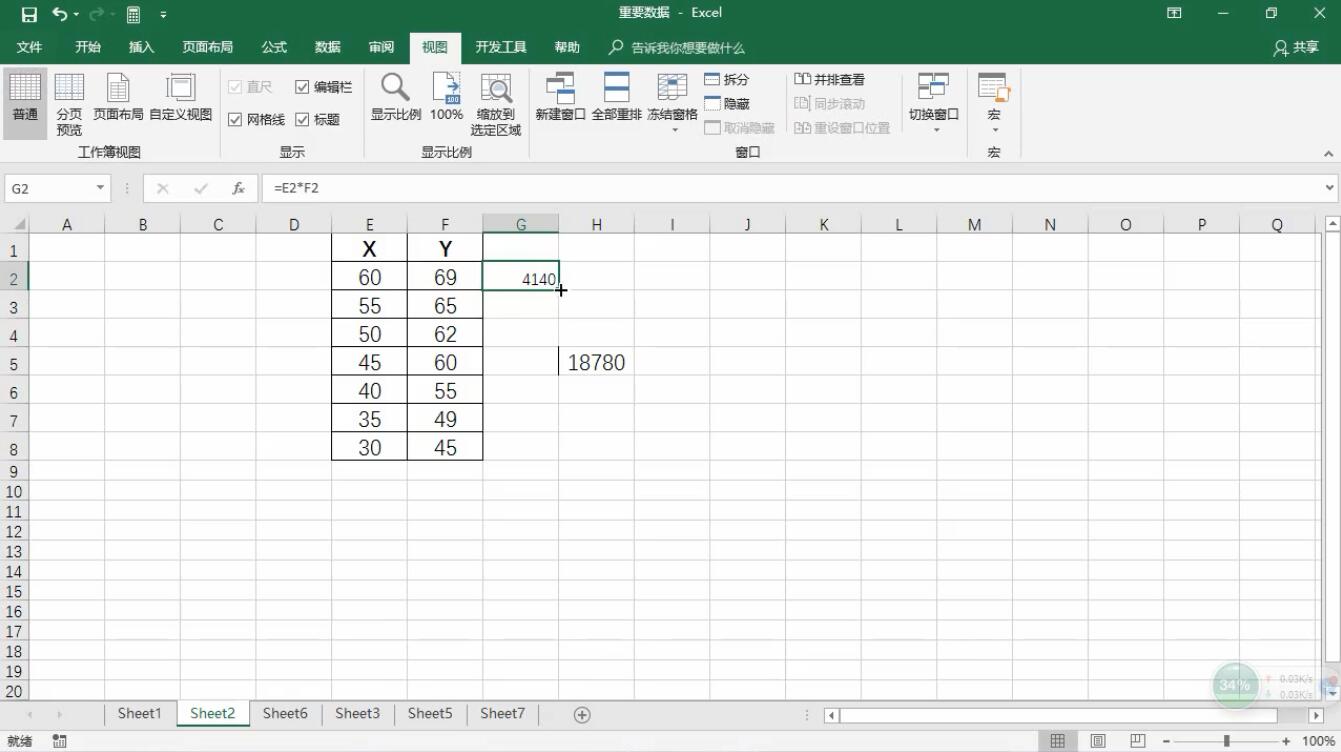Reset zoom to 100%
1341x752 pixels.
point(446,98)
